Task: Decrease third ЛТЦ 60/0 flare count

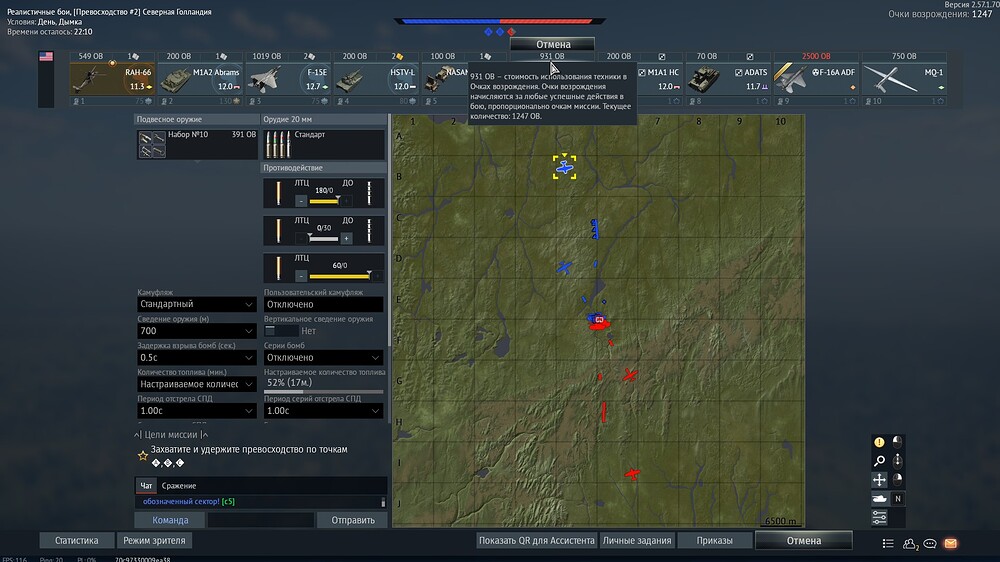Action: (x=301, y=276)
